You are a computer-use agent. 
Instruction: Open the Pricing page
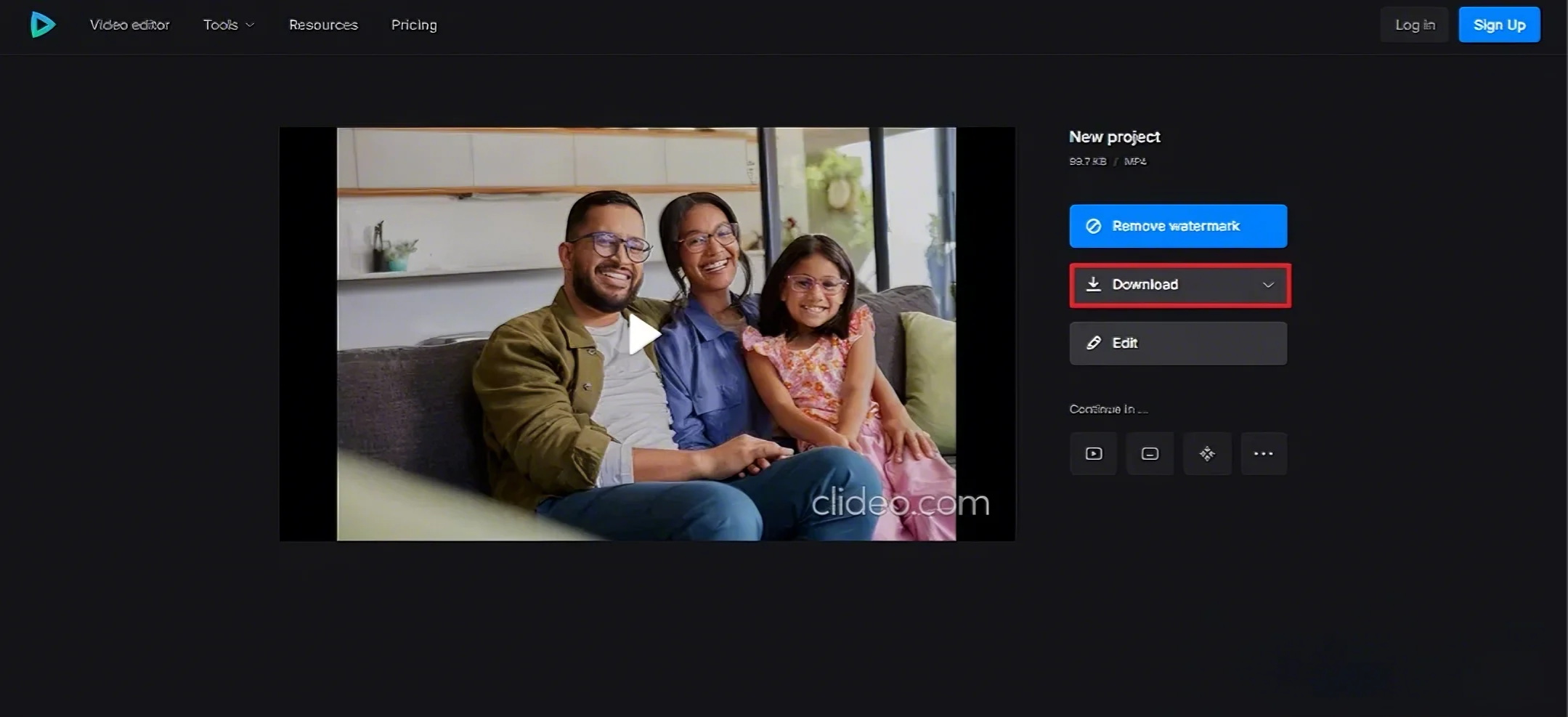point(413,24)
